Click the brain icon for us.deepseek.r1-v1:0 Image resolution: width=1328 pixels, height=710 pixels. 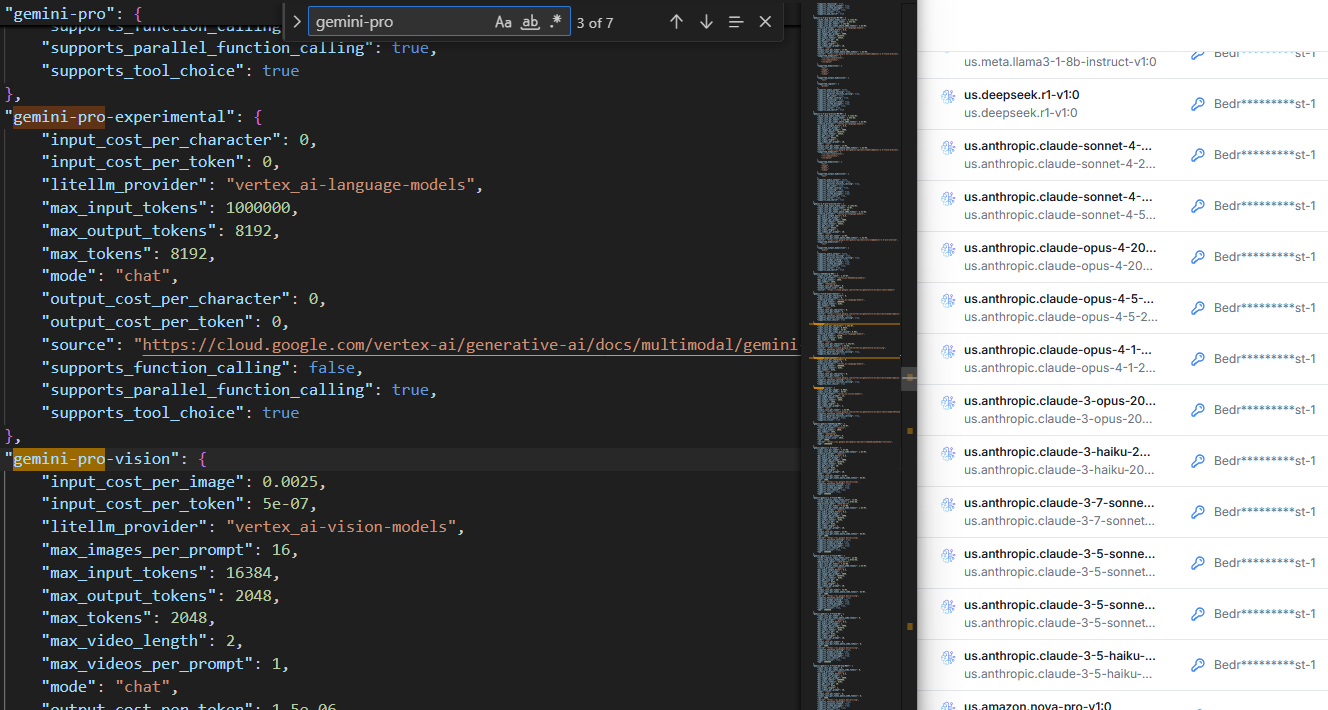[949, 96]
